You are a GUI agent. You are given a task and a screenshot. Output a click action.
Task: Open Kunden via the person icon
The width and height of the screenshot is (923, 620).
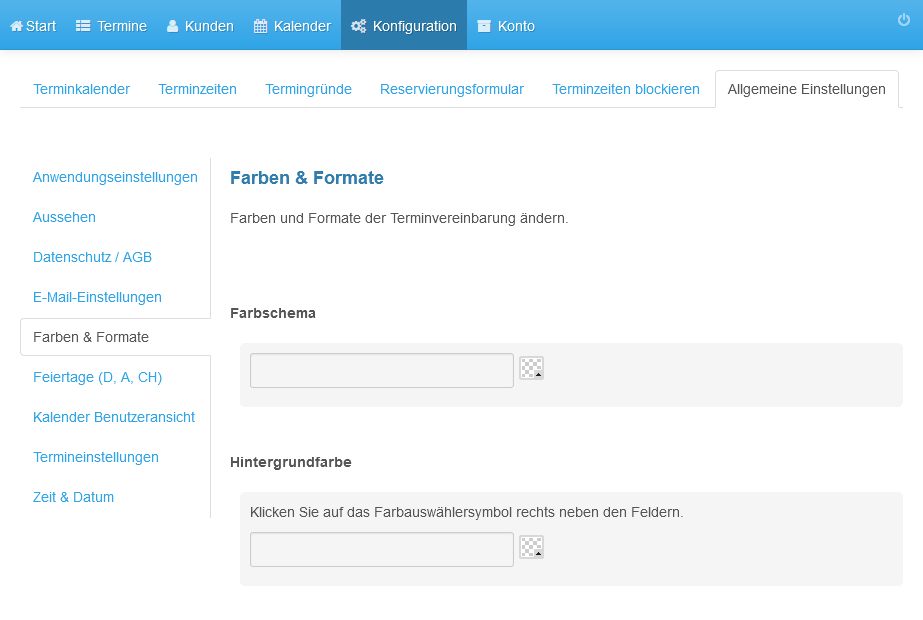click(x=172, y=26)
